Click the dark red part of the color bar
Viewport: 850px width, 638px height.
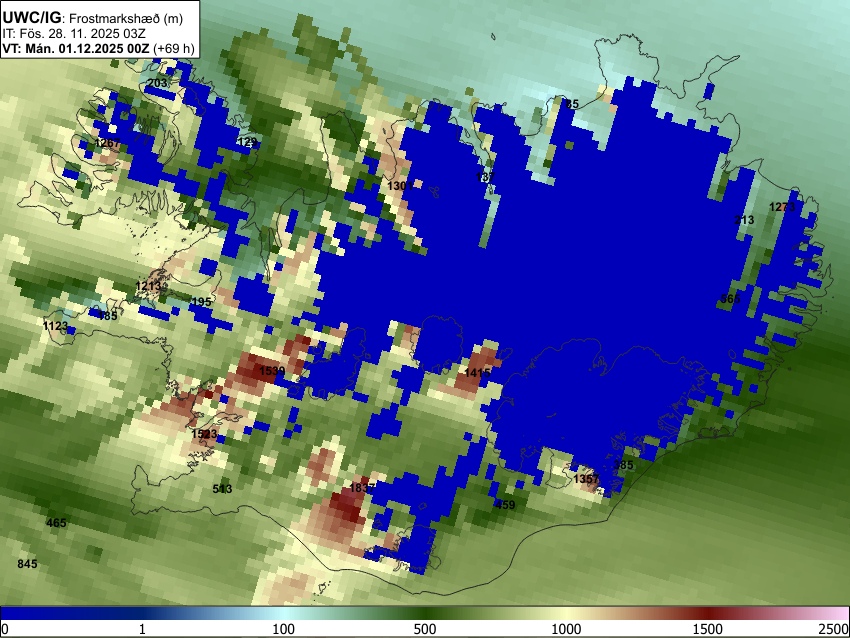pos(708,614)
